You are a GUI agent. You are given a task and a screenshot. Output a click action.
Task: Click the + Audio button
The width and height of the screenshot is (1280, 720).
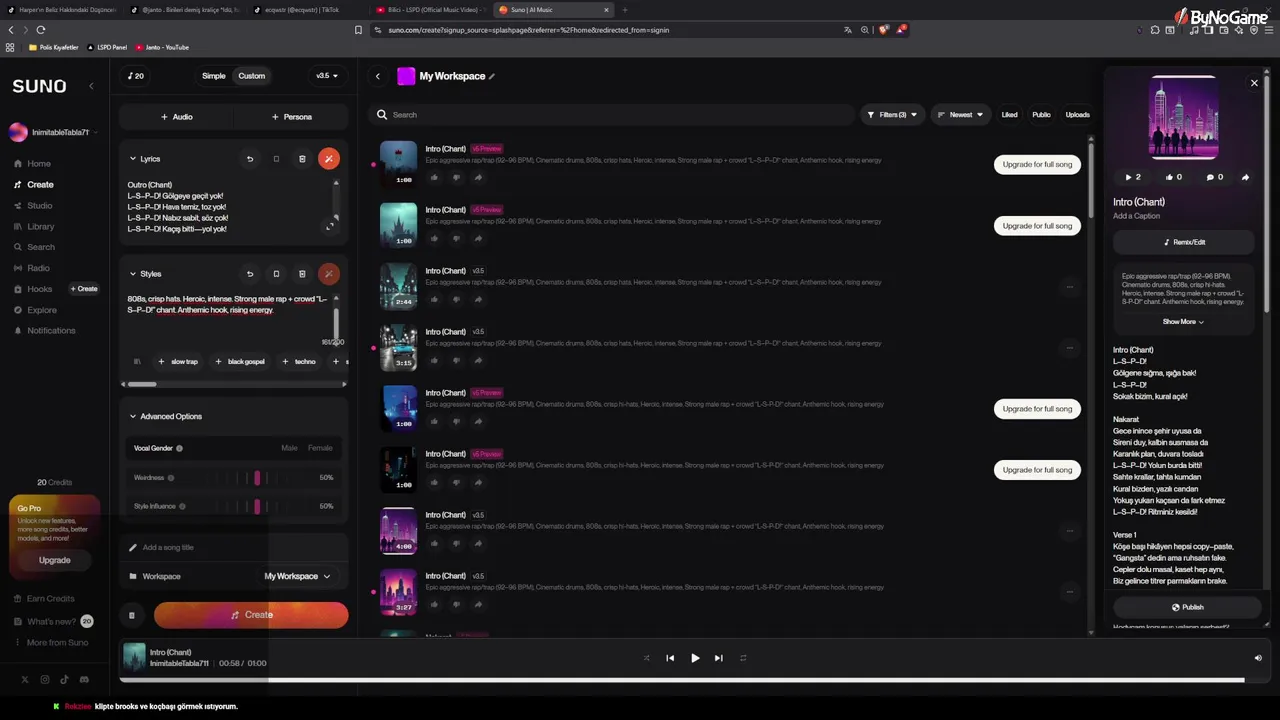[177, 117]
